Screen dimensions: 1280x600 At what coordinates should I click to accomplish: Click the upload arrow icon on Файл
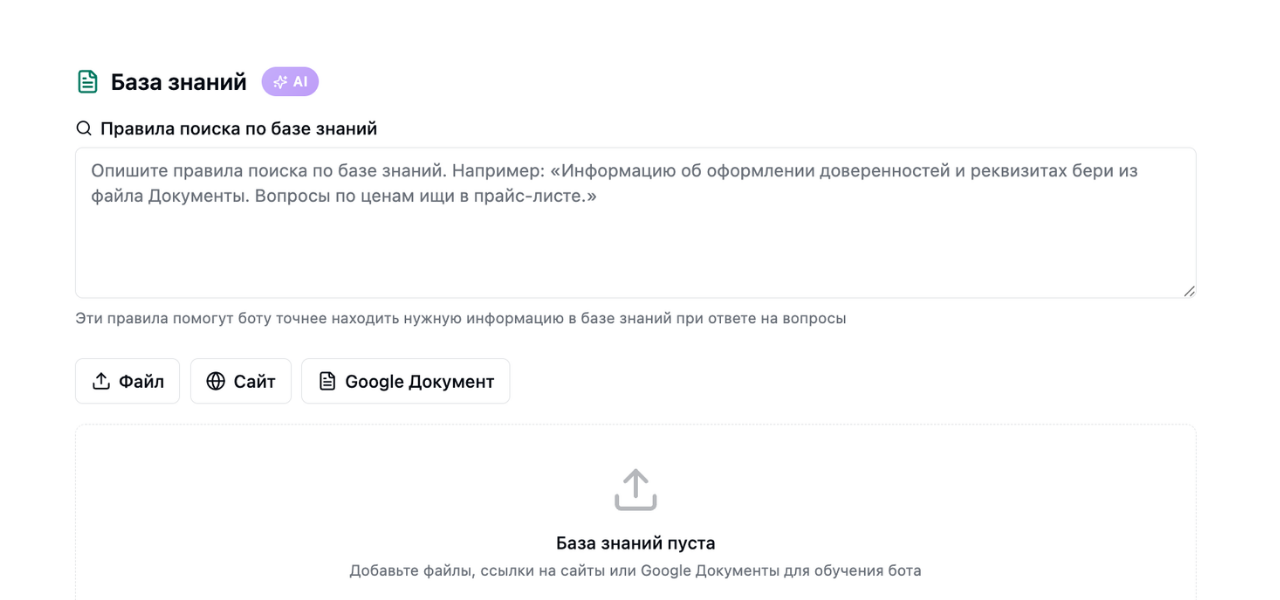[x=101, y=381]
